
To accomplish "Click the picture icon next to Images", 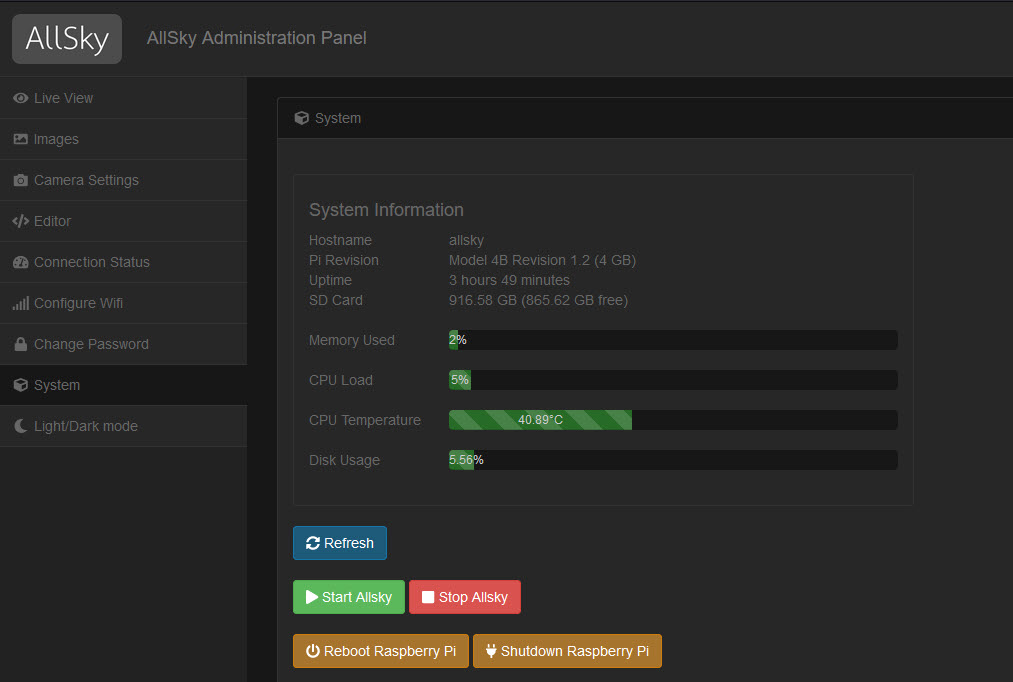I will (20, 139).
